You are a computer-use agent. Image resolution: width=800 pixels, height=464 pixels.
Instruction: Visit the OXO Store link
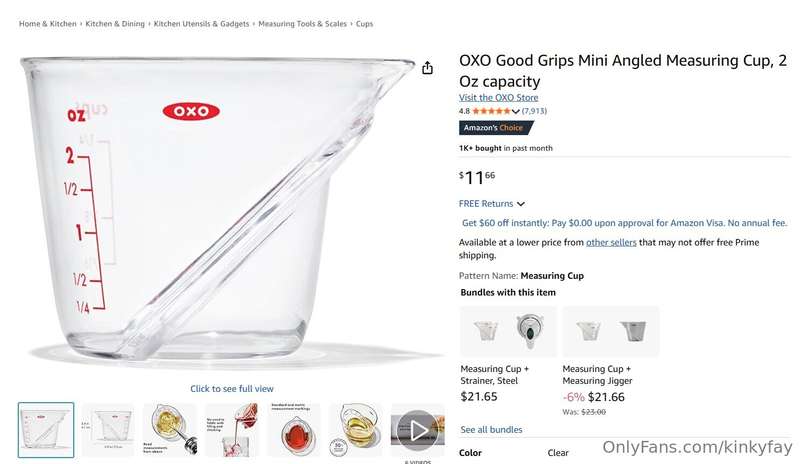pyautogui.click(x=498, y=97)
